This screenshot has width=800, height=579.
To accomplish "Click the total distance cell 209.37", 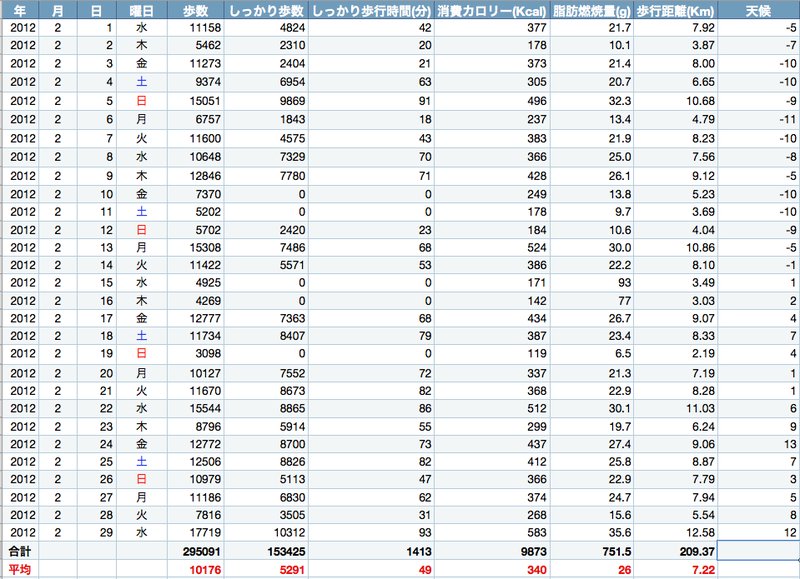I will [x=675, y=550].
